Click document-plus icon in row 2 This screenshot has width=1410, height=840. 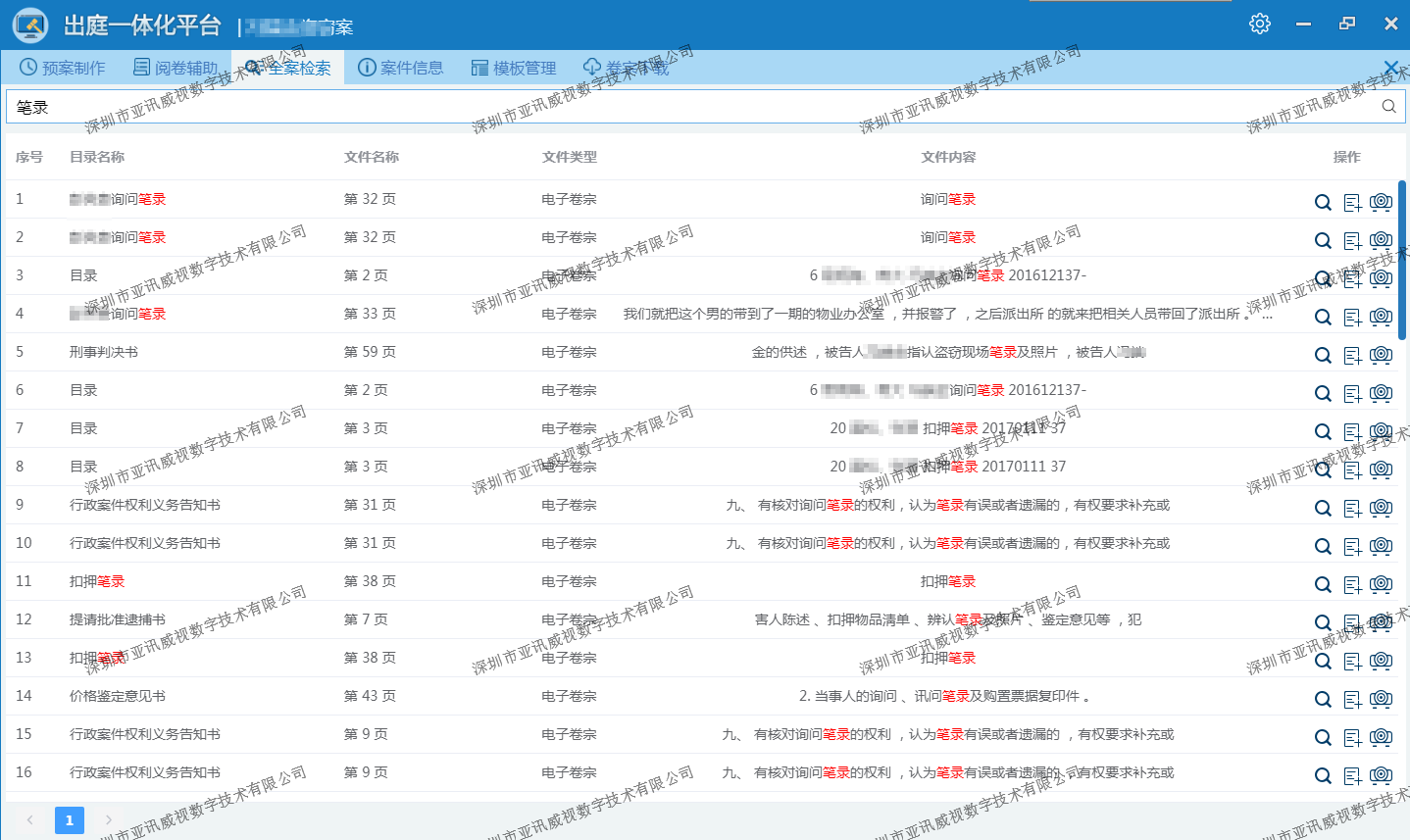1352,241
